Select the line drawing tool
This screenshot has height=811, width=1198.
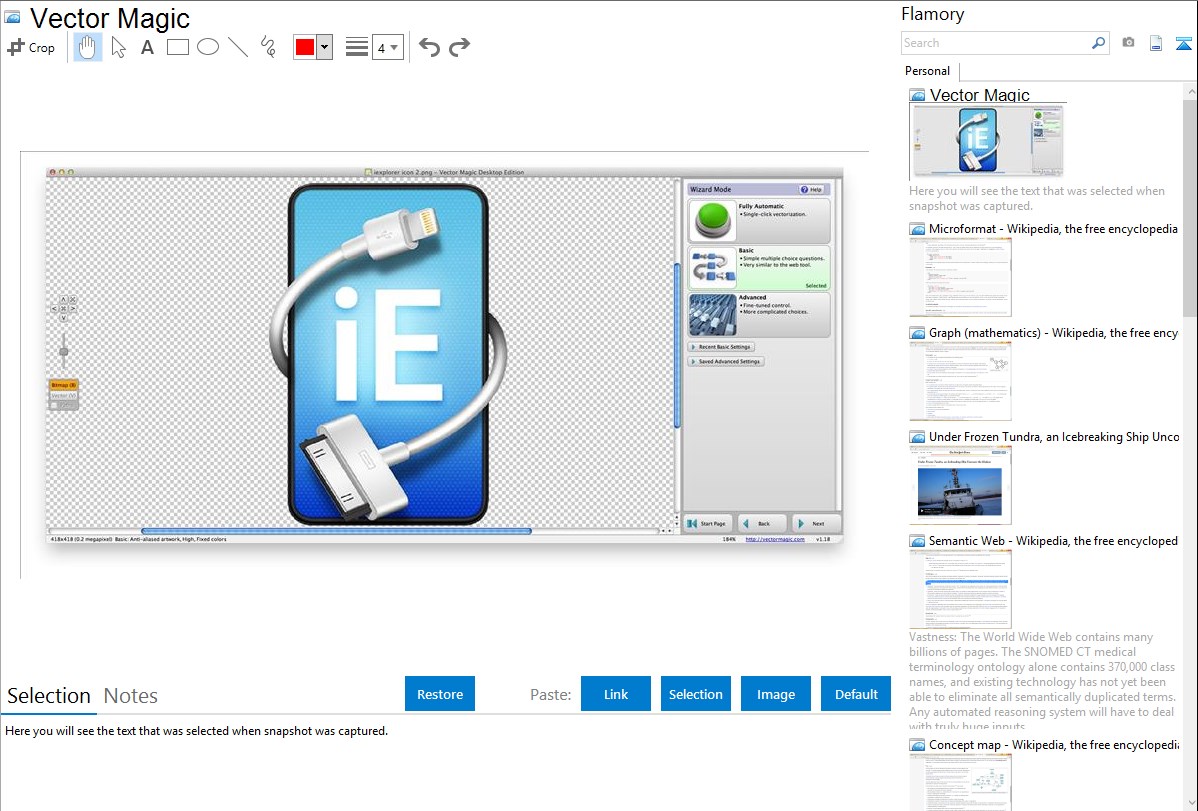(238, 47)
